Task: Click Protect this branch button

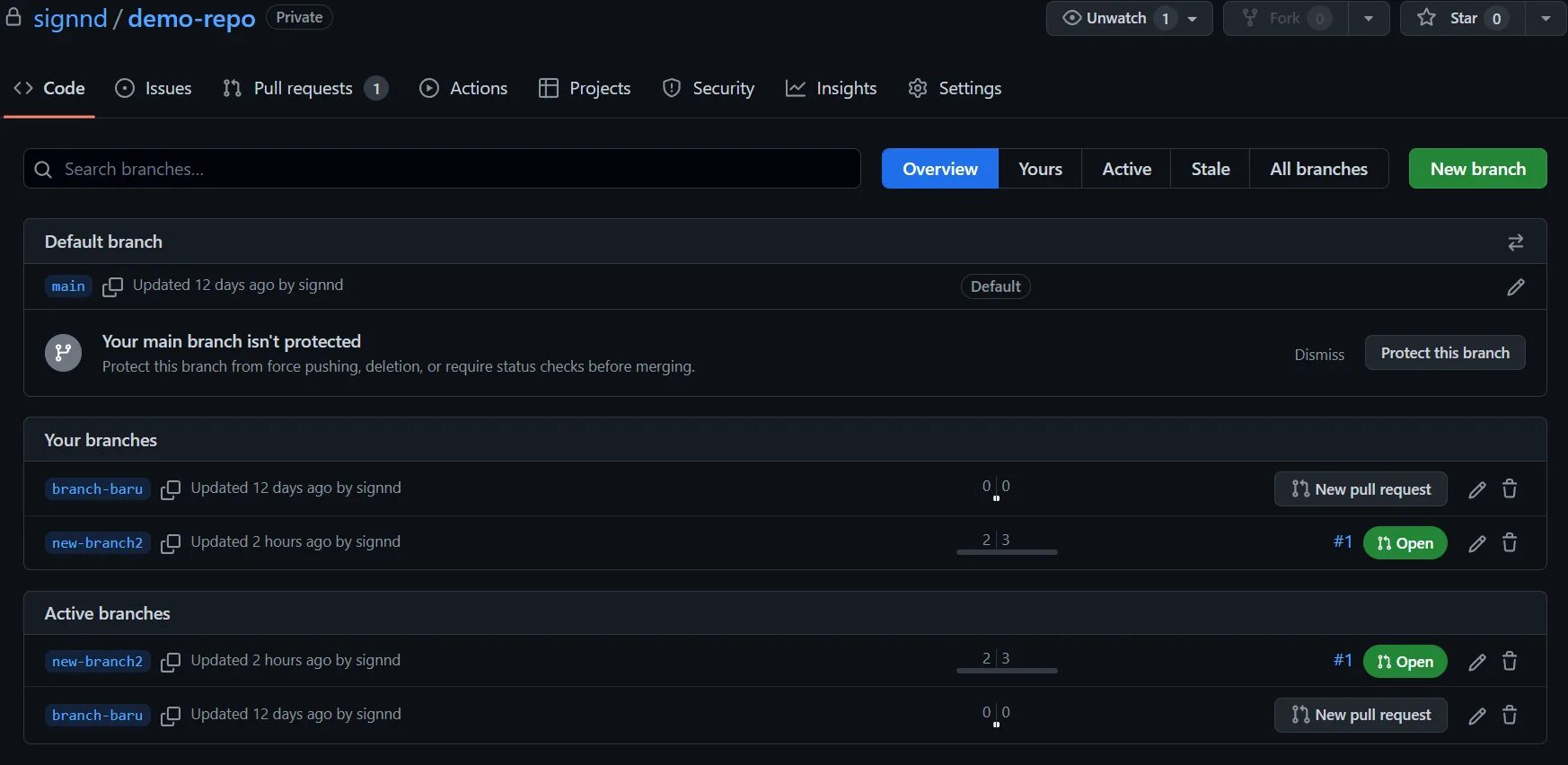Action: pyautogui.click(x=1445, y=353)
